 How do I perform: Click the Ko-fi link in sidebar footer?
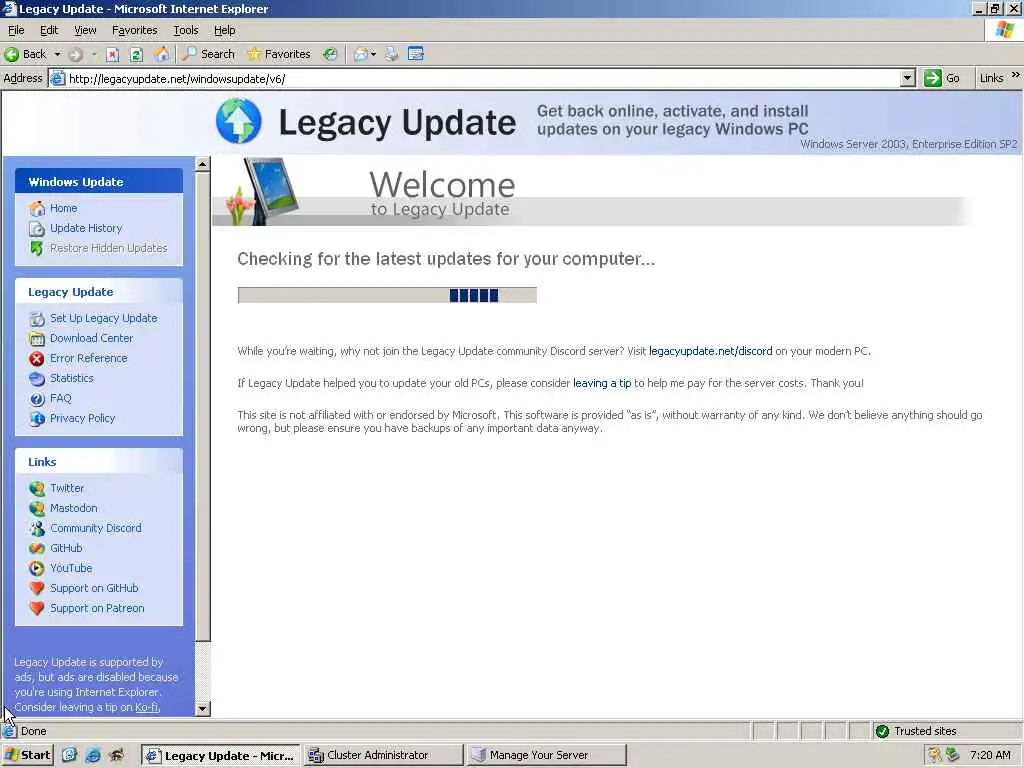click(x=147, y=707)
